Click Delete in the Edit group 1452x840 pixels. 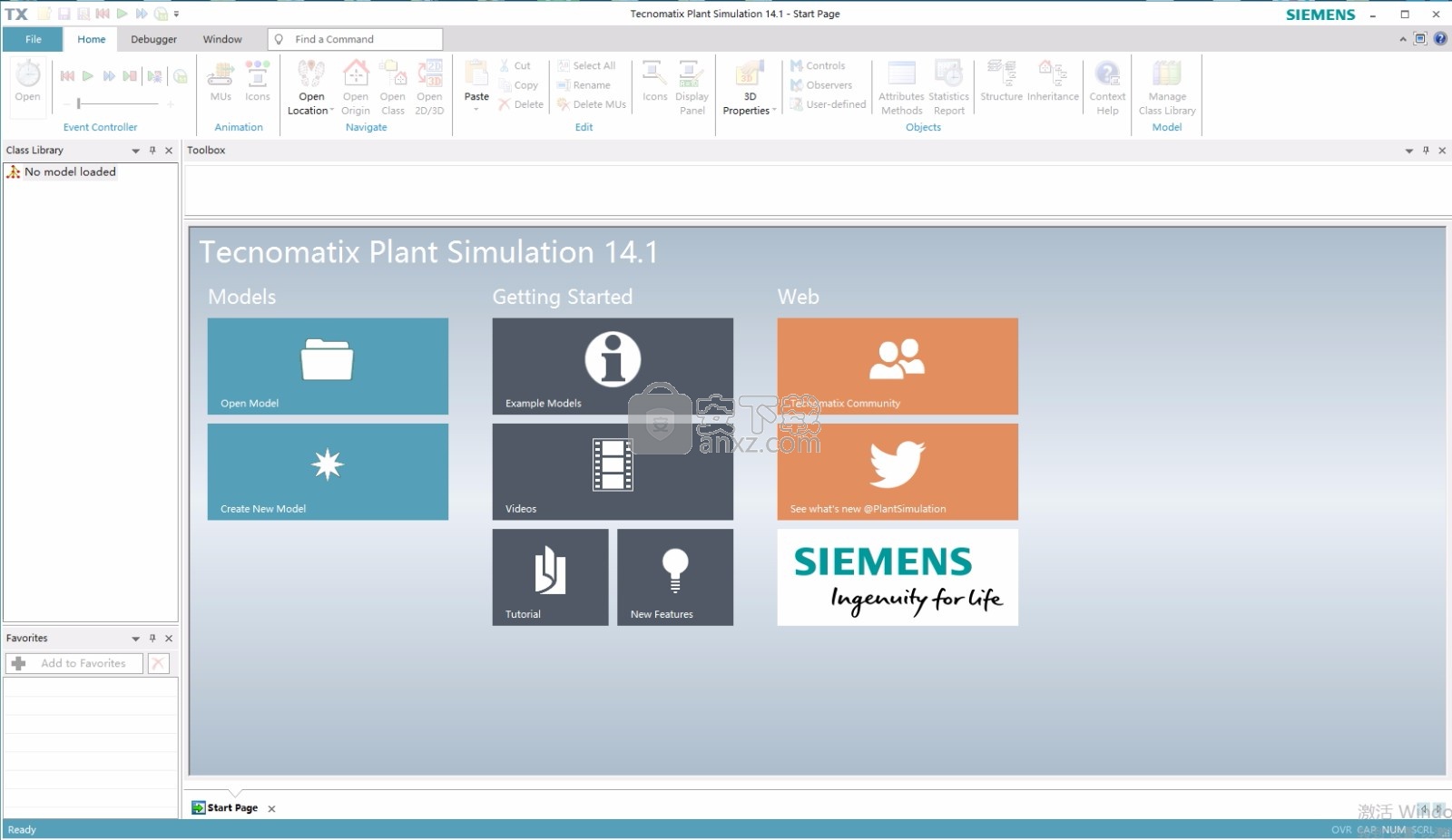point(521,104)
